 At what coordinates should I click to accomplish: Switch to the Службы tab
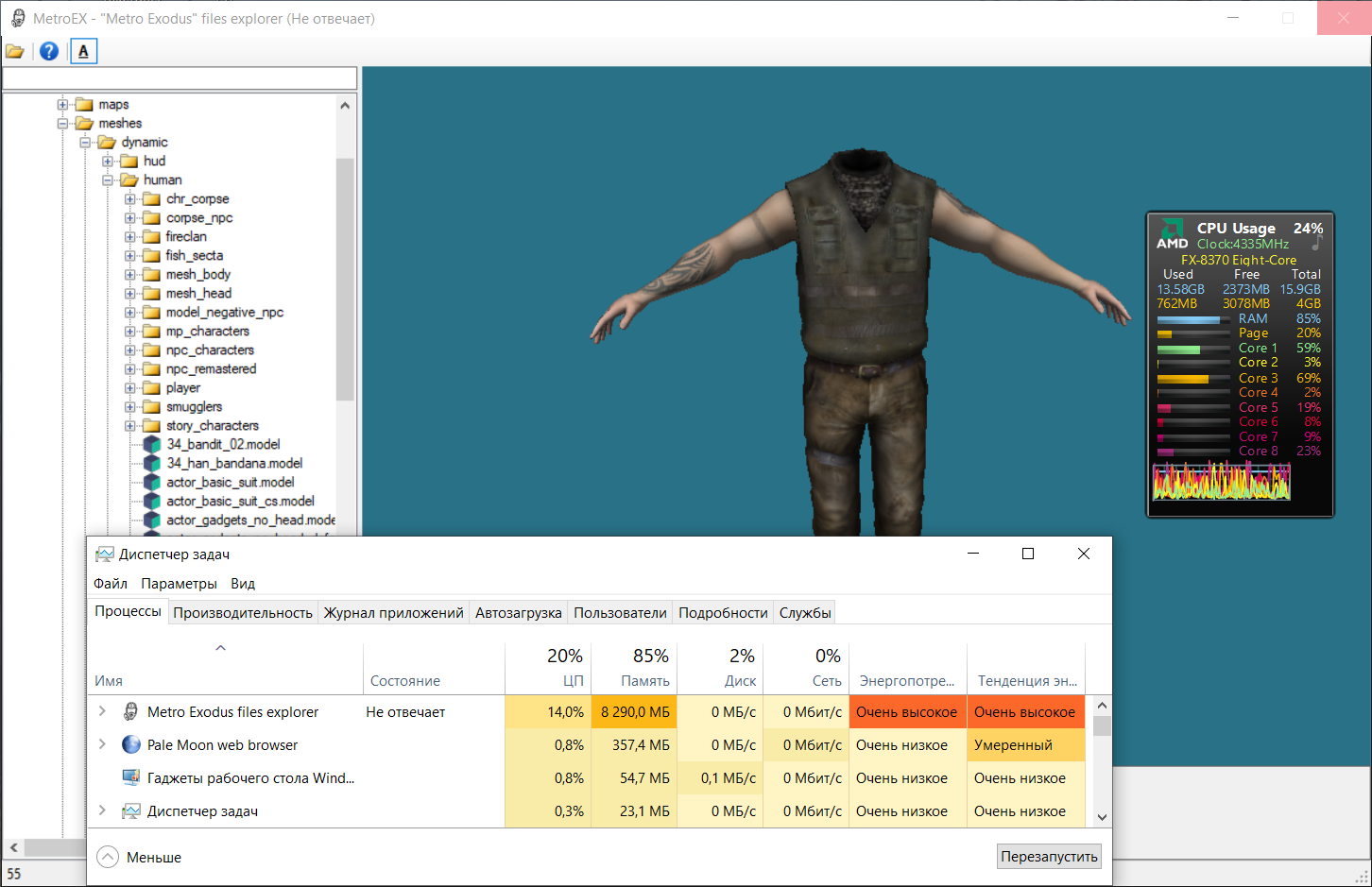(805, 612)
